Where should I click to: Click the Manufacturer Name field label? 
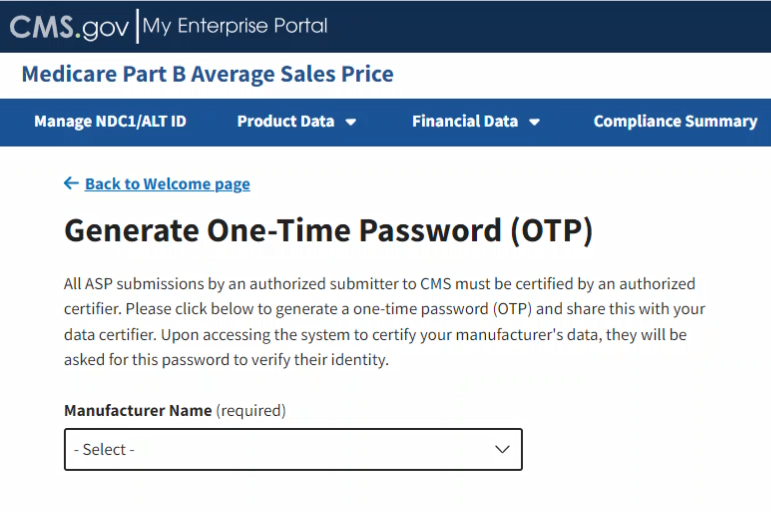(138, 410)
